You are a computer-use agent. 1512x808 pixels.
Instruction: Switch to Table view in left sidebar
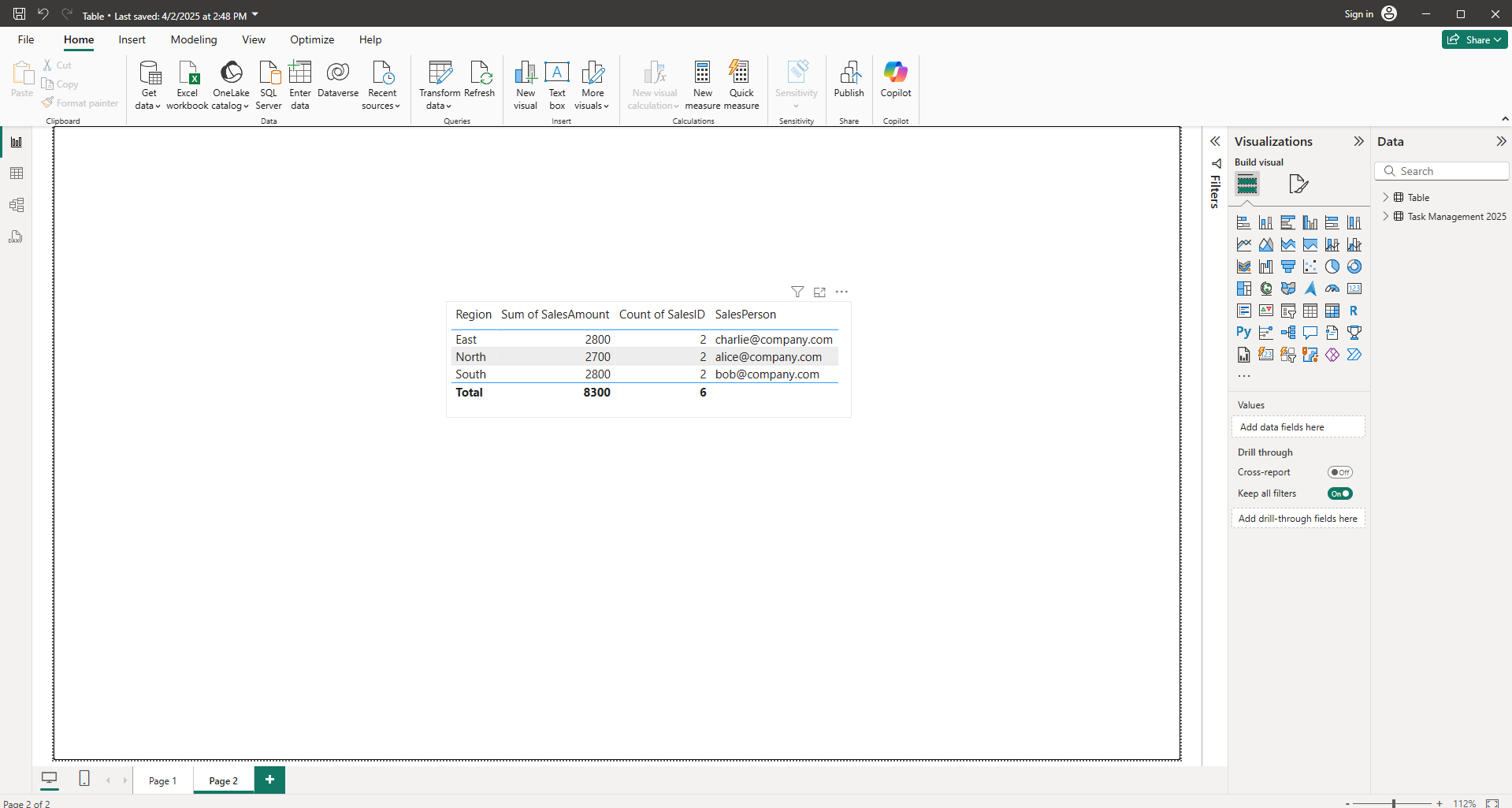click(17, 173)
